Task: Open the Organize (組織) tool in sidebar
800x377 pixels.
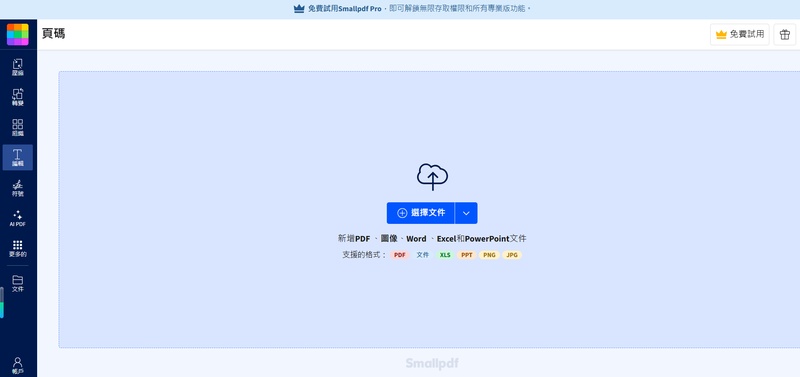Action: tap(17, 128)
